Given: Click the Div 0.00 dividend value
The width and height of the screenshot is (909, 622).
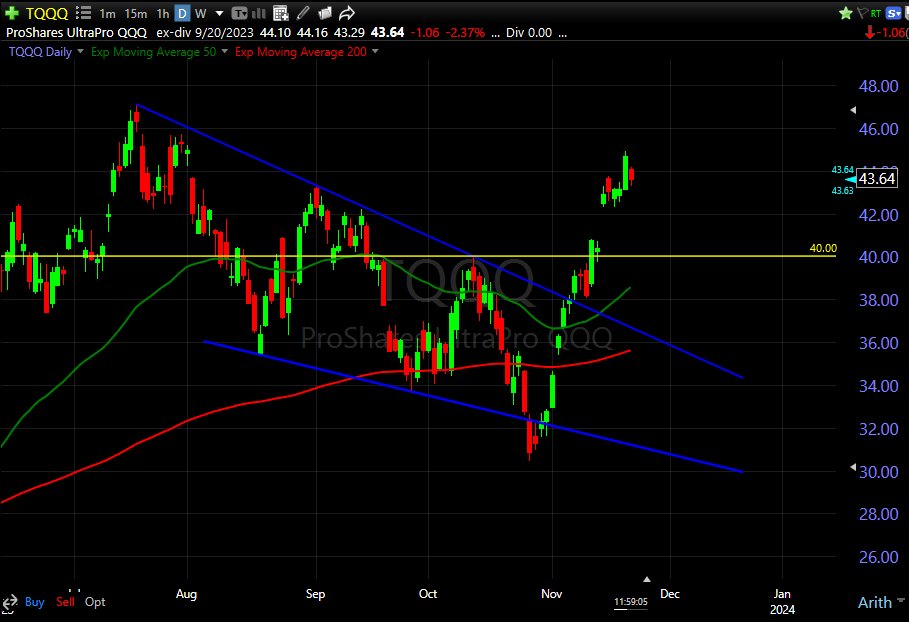Looking at the screenshot, I should 529,32.
